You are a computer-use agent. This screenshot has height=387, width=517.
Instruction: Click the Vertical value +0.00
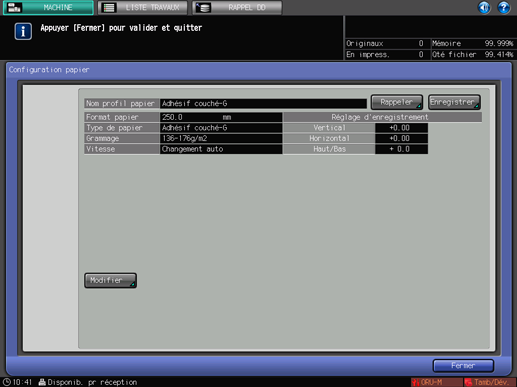pyautogui.click(x=401, y=128)
